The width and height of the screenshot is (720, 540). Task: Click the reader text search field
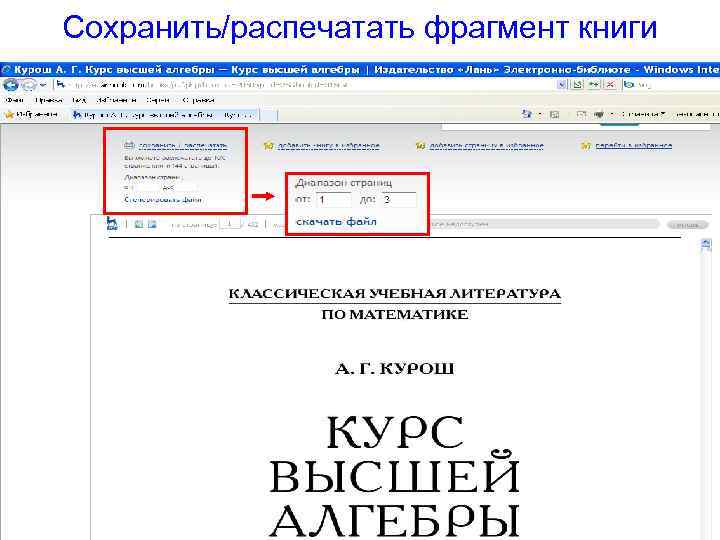point(543,224)
